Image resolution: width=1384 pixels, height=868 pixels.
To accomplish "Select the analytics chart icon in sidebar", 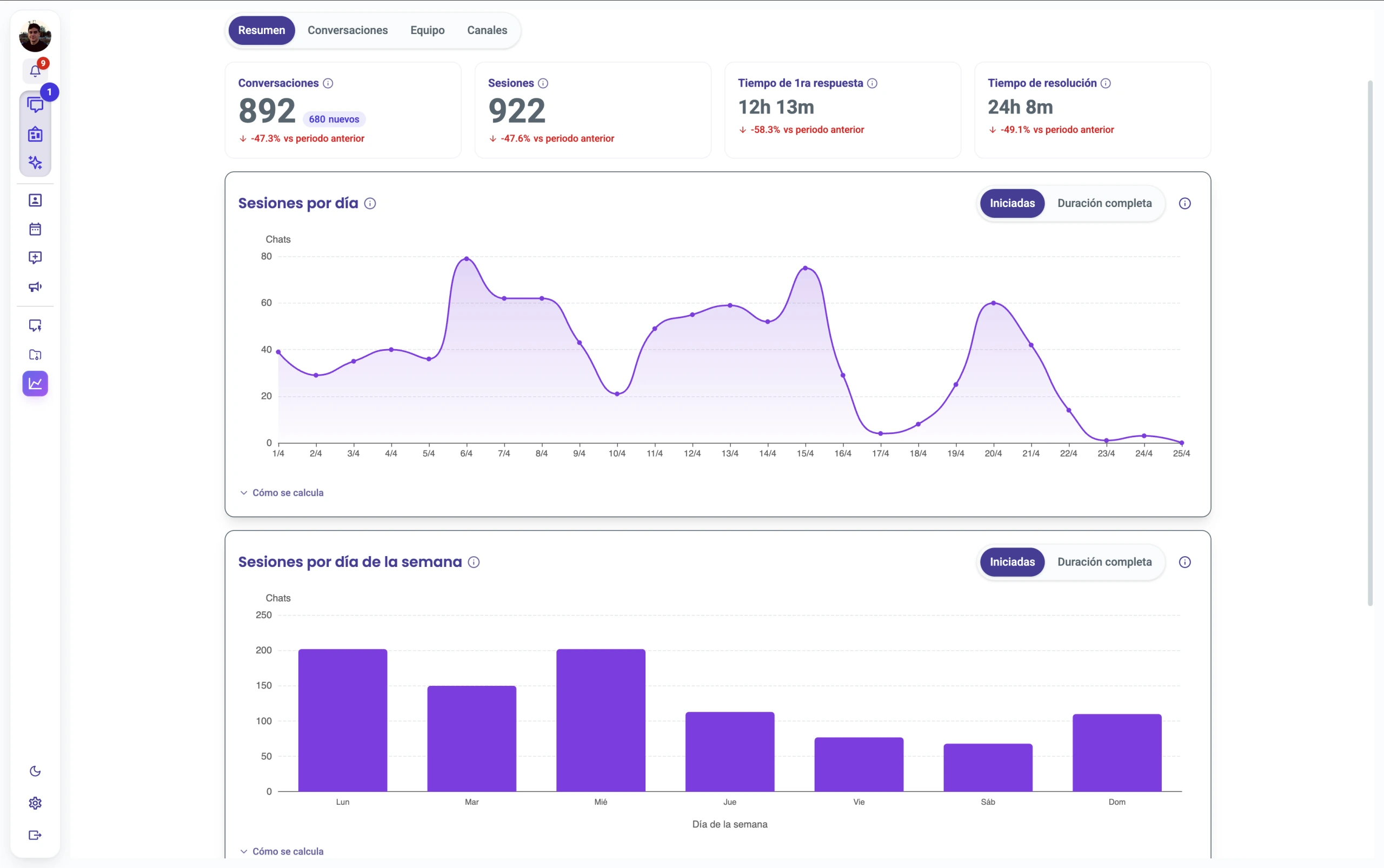I will coord(35,384).
